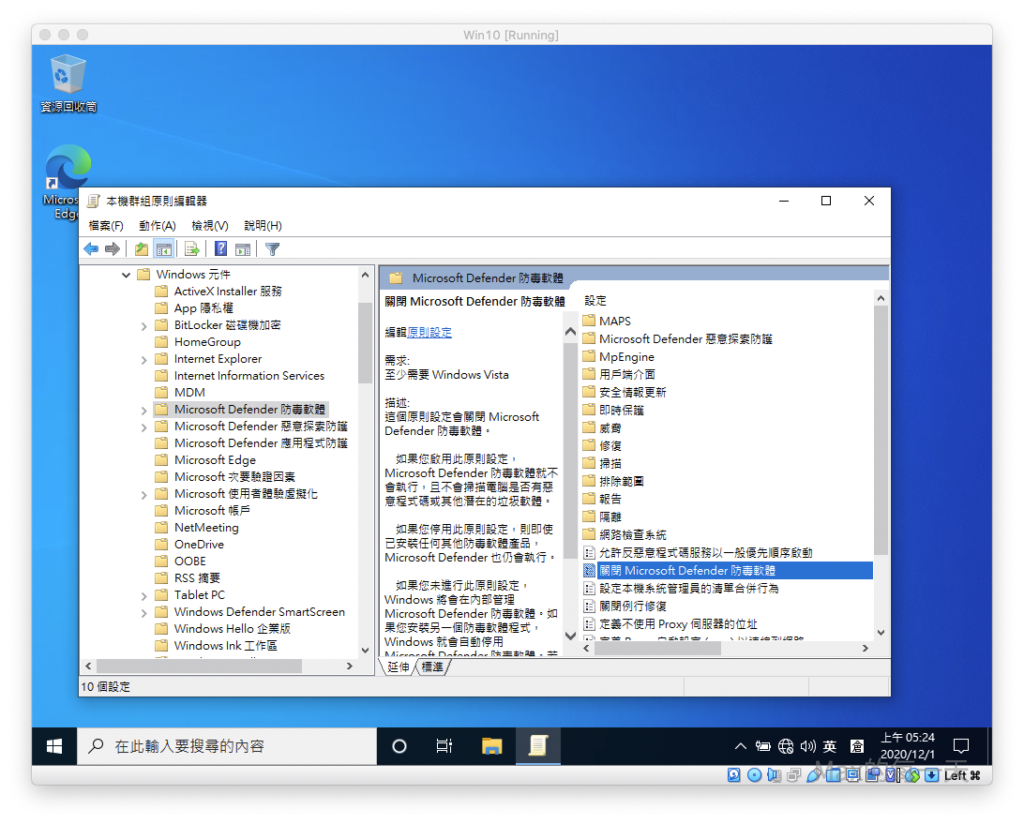Click the Back arrow toolbar icon
This screenshot has width=1024, height=824.
[x=91, y=249]
